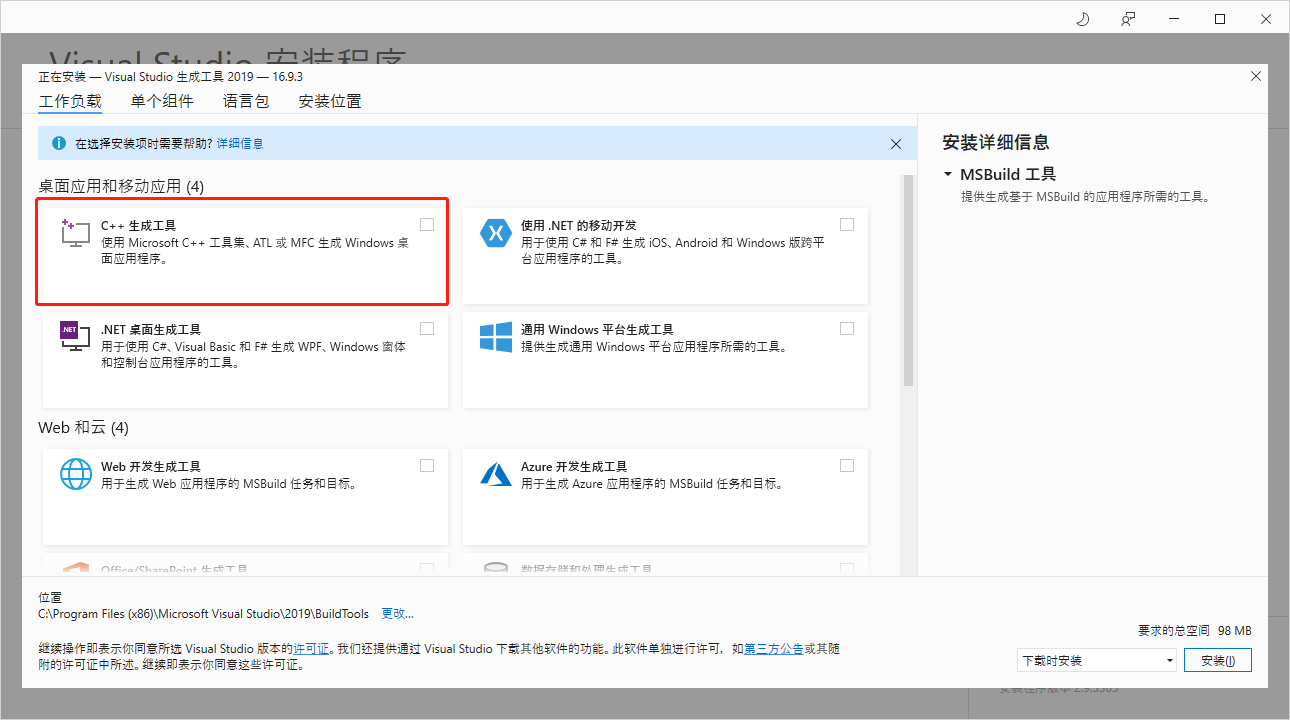Click the Azure 开发生成工具 logo icon
The height and width of the screenshot is (720, 1290).
(x=496, y=474)
